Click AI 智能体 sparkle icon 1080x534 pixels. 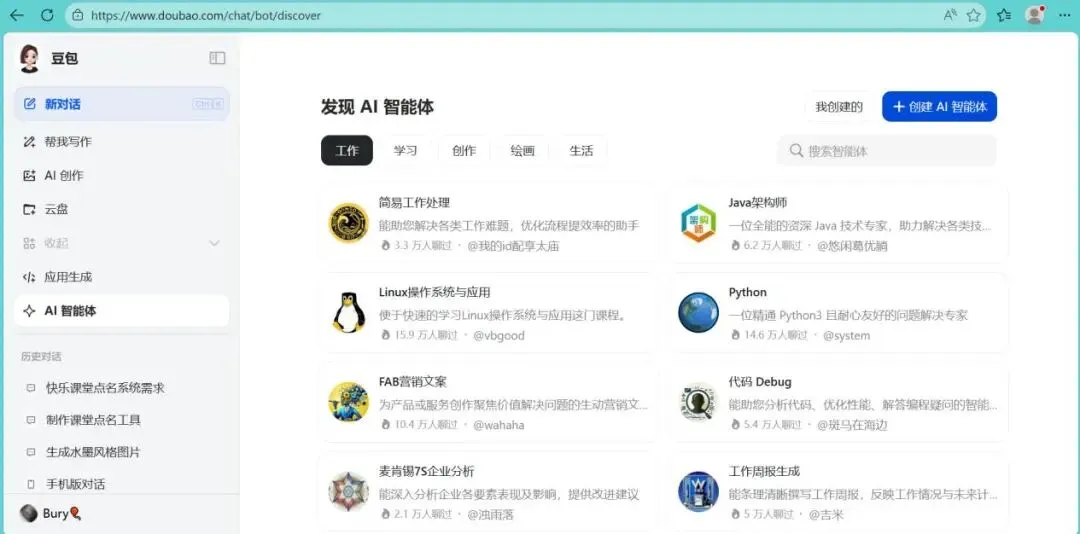click(29, 311)
